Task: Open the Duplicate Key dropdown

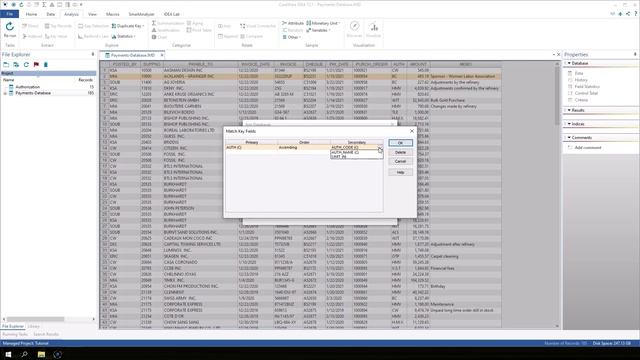Action: pos(128,26)
